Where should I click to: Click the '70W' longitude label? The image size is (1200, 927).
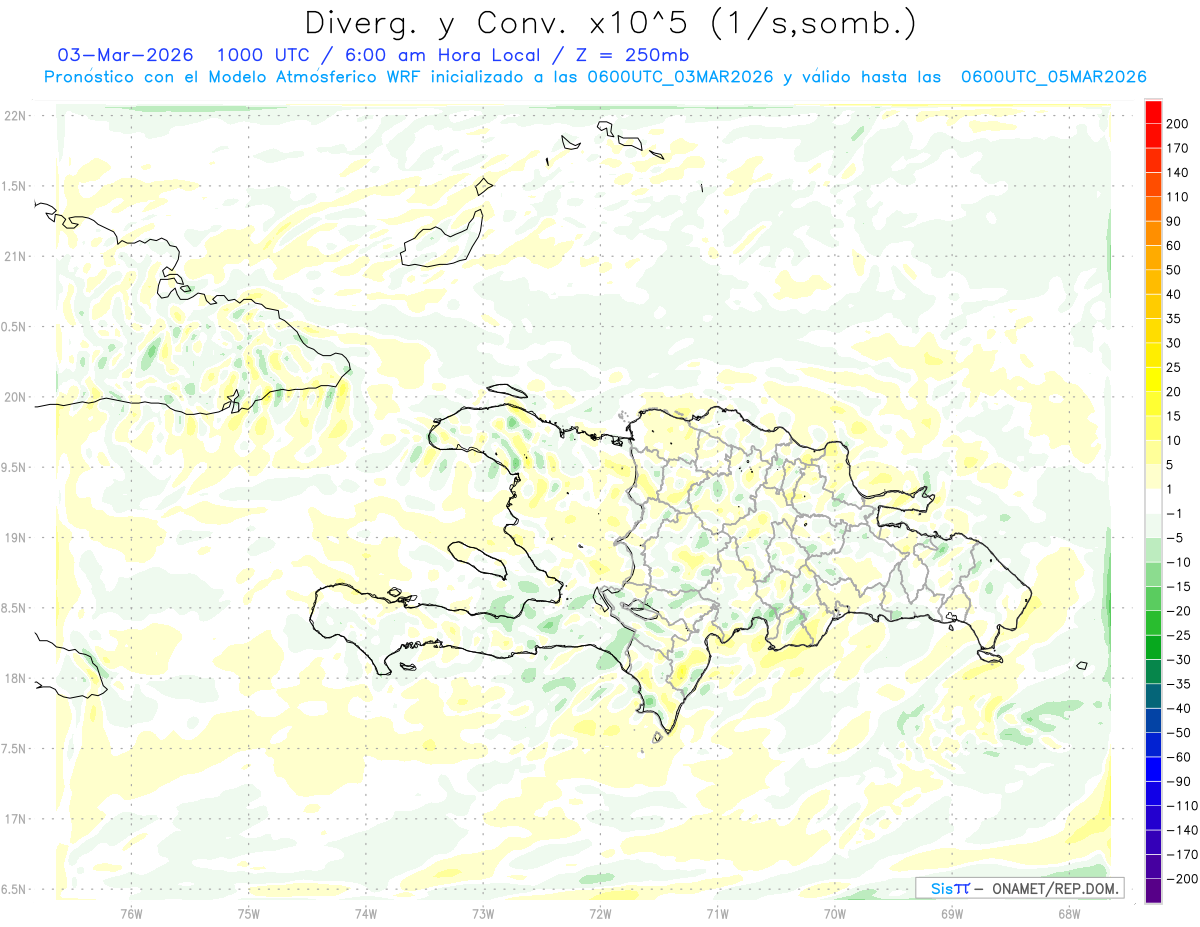click(x=835, y=913)
